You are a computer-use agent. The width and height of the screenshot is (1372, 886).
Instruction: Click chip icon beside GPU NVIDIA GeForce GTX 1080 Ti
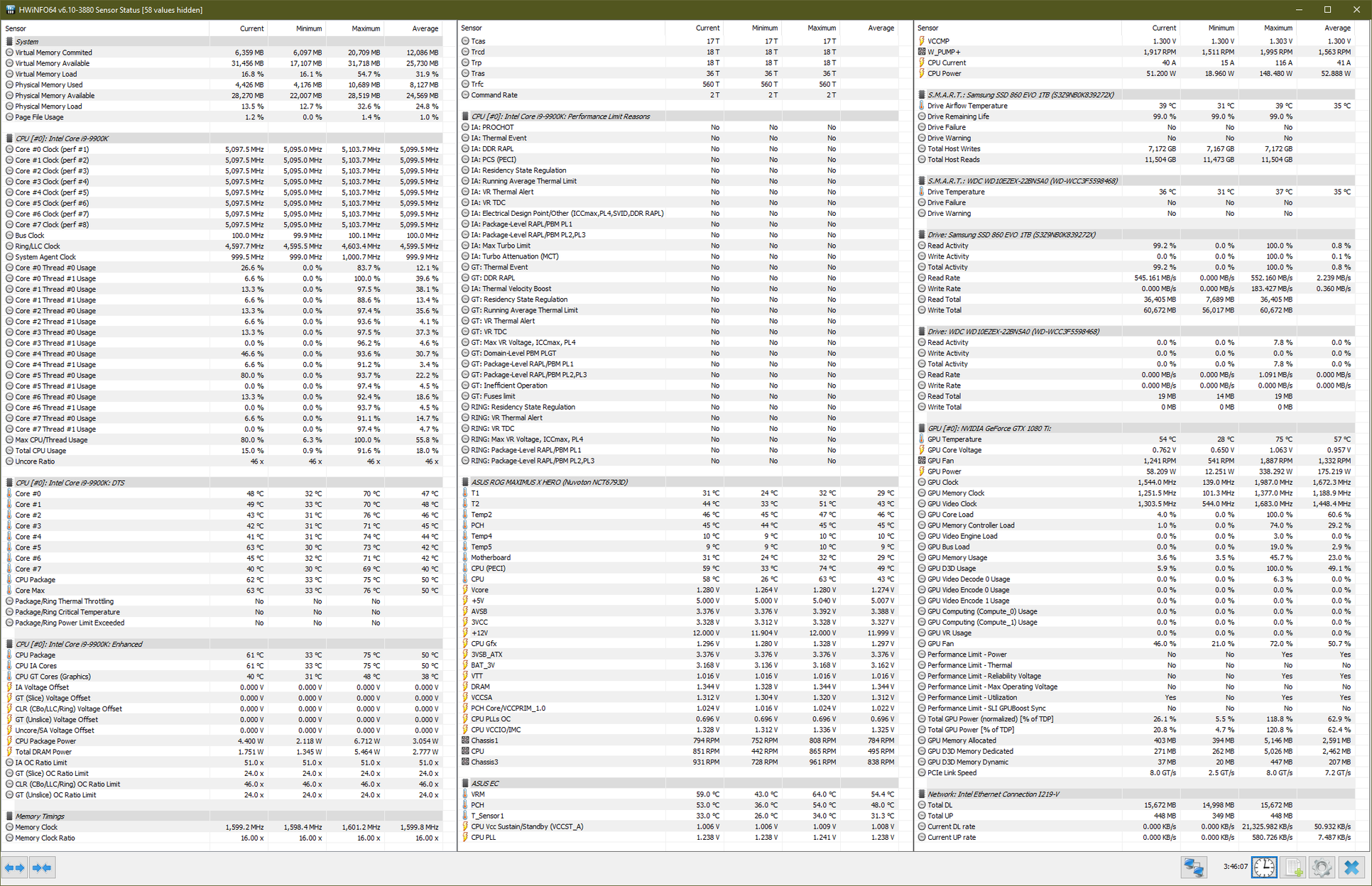(x=922, y=429)
